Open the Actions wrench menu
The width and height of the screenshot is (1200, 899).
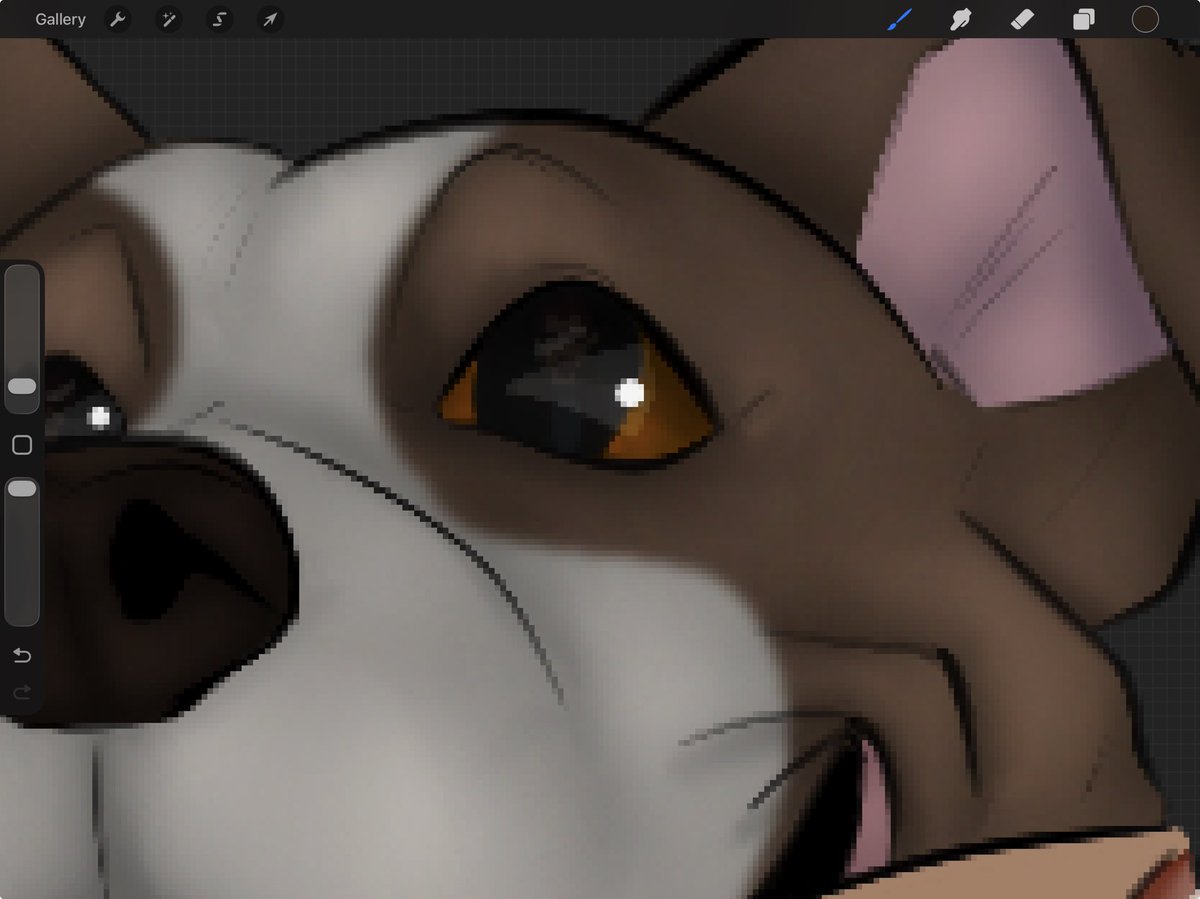(118, 19)
